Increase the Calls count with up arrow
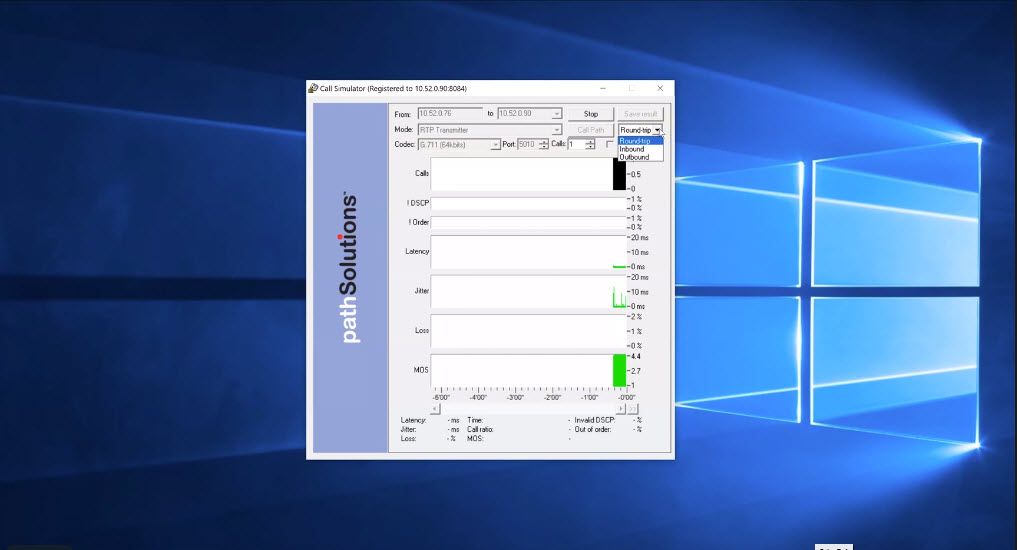 pos(590,141)
